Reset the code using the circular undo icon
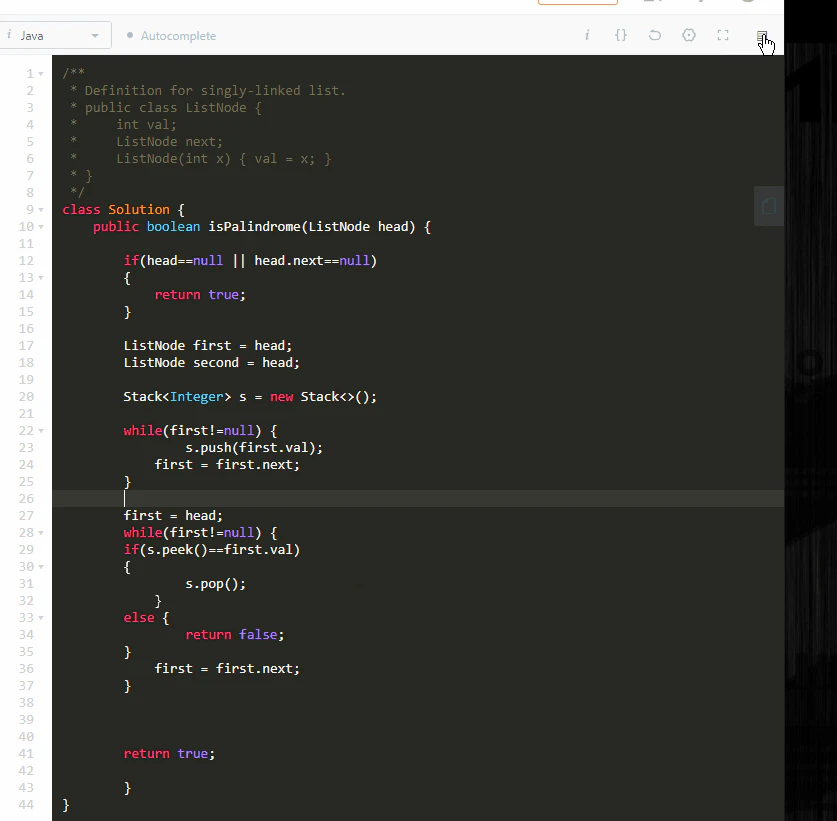 (x=655, y=34)
